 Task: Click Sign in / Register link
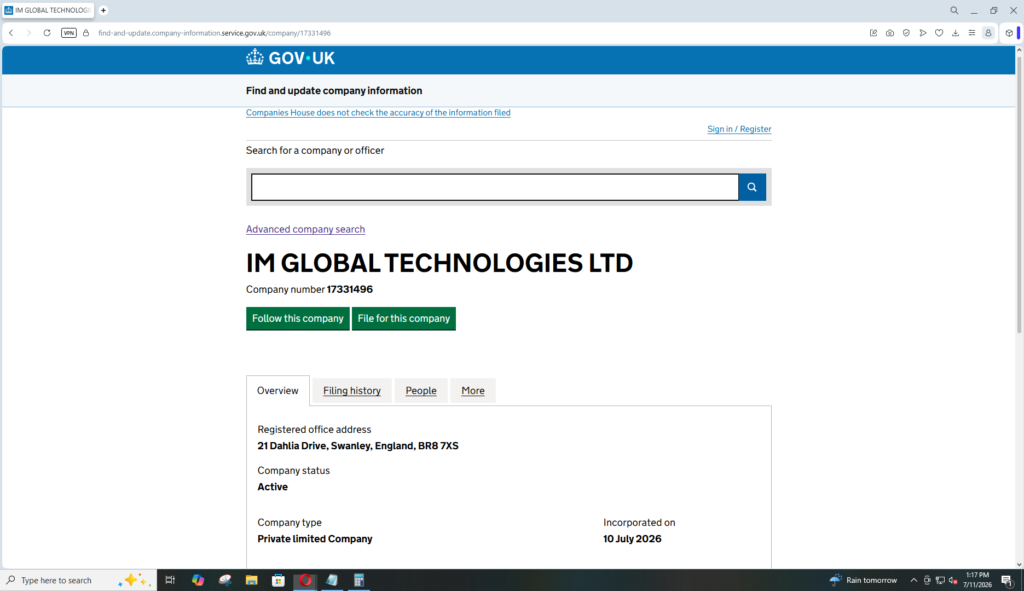[739, 129]
